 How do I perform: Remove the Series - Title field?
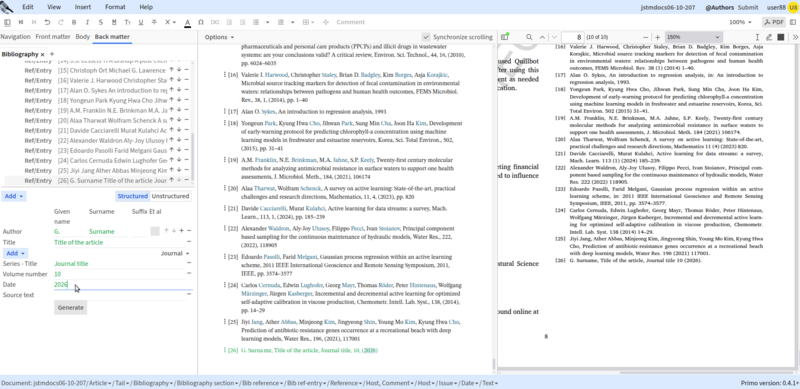click(189, 263)
